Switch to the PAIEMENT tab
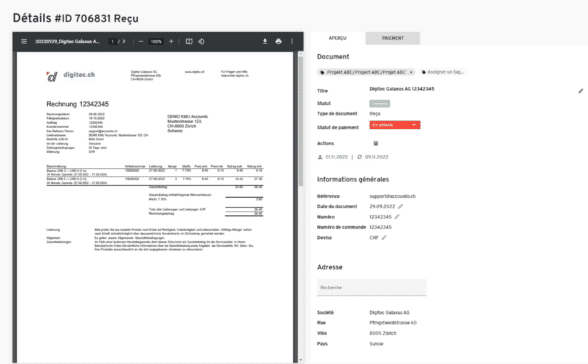Screen dimensions: 588x364 393,38
